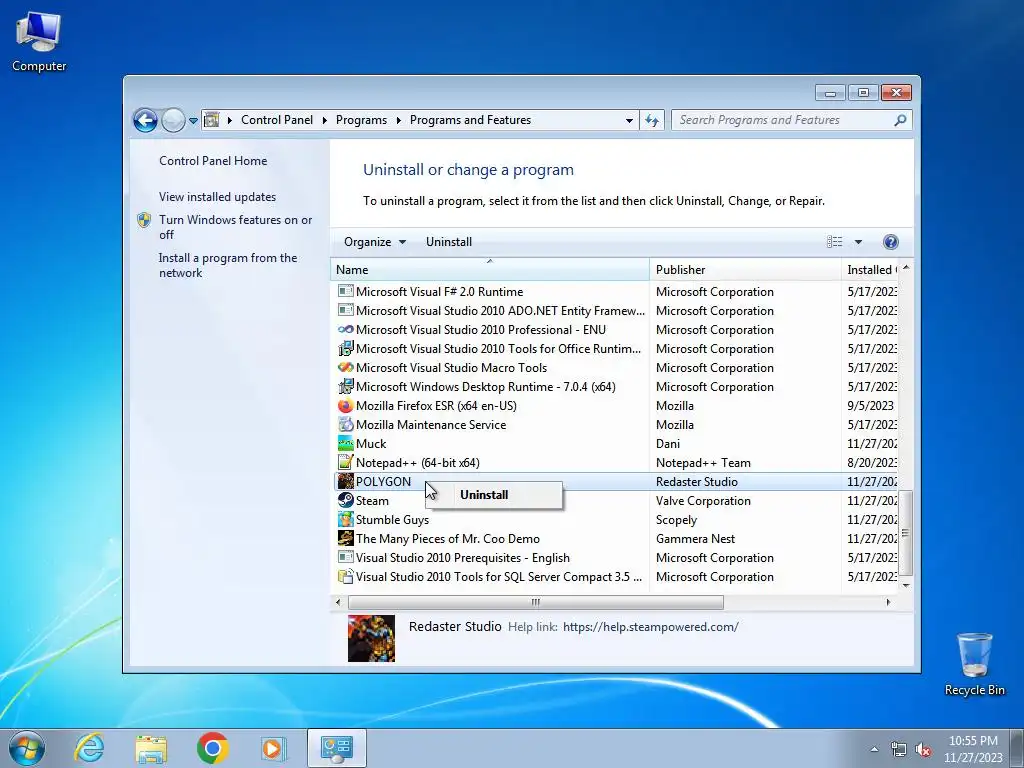Click Tools for Office Runtime icon
Screen dimensions: 1024x768
pos(345,349)
